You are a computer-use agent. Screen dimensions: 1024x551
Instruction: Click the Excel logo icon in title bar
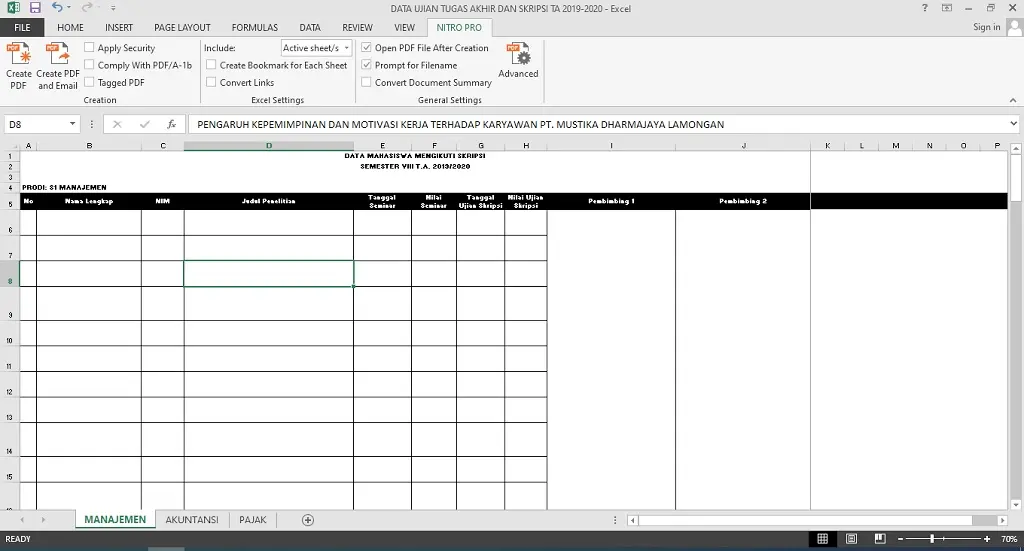point(13,8)
